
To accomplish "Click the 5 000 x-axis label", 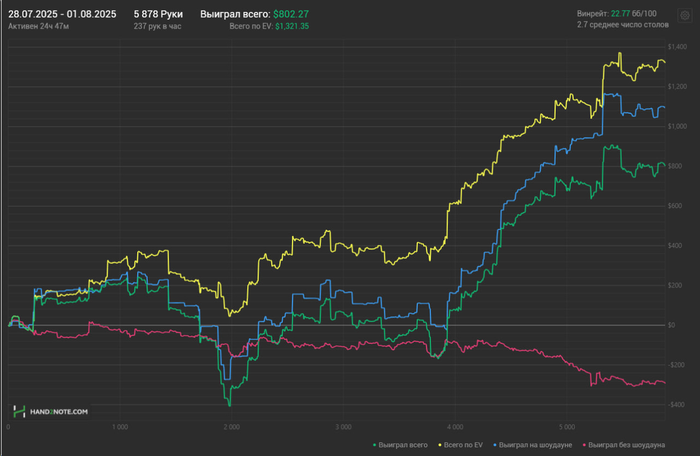I will [567, 427].
